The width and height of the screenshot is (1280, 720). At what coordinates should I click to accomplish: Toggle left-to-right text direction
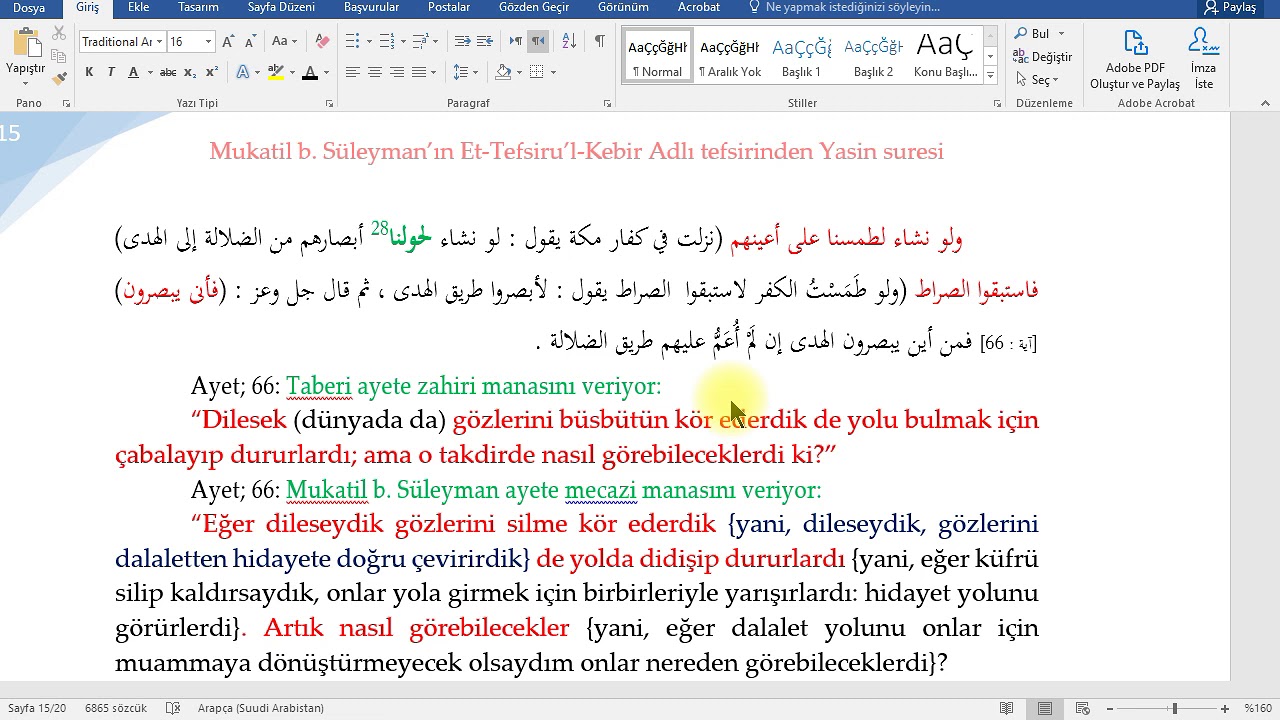516,42
